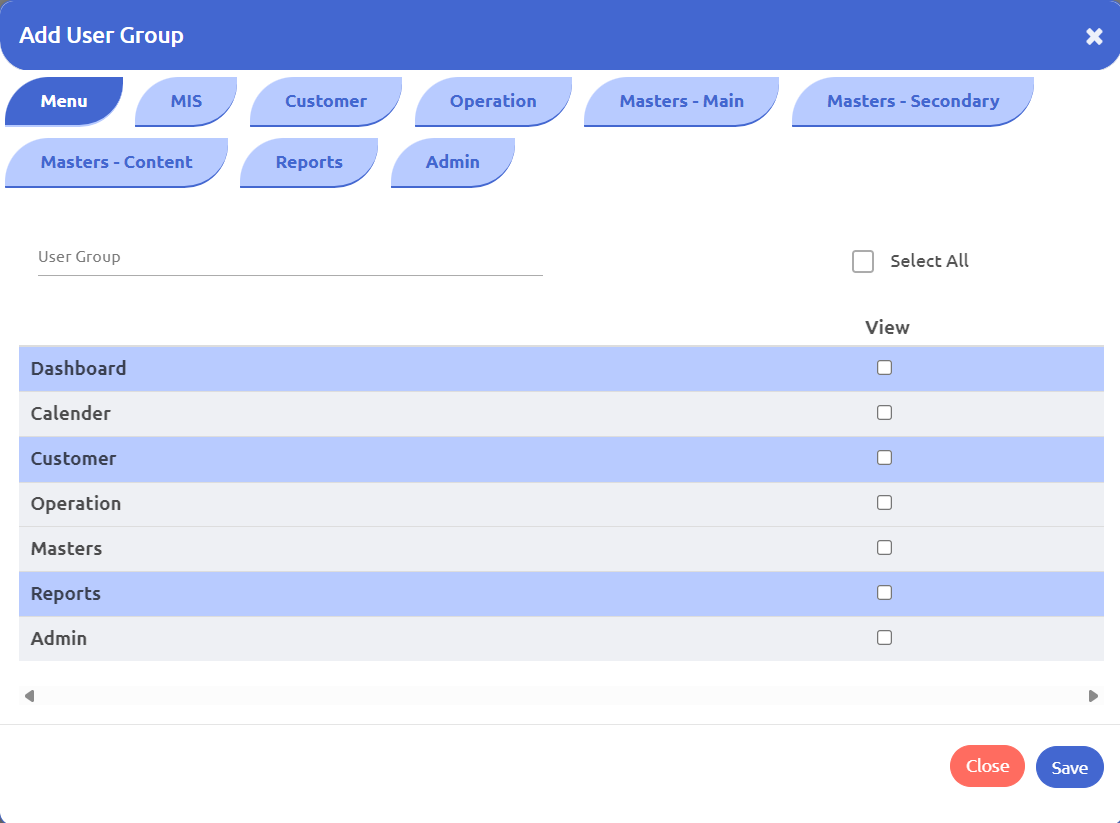Open the Customer tab

(325, 101)
